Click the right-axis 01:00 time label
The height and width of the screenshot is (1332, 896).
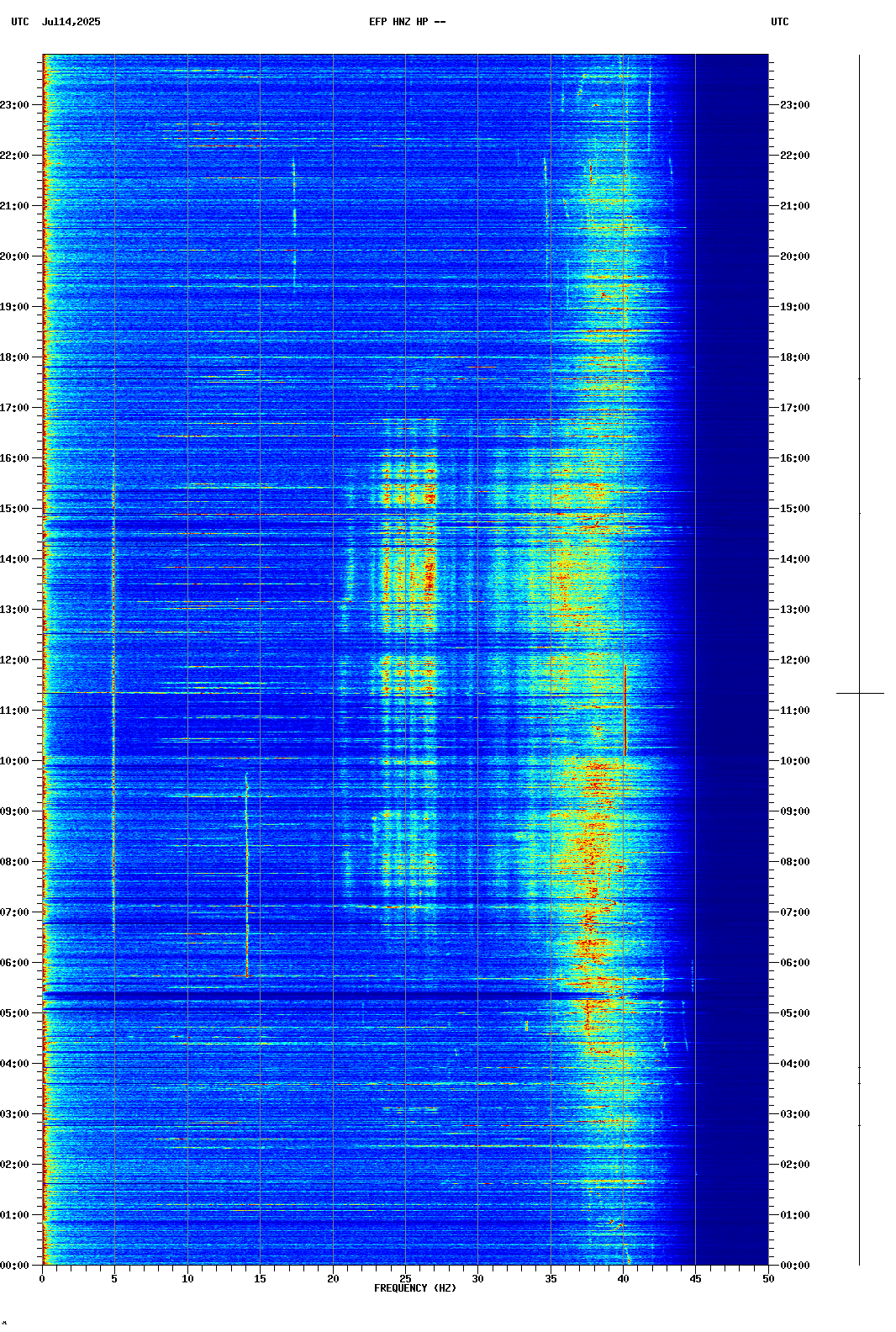pos(795,1215)
